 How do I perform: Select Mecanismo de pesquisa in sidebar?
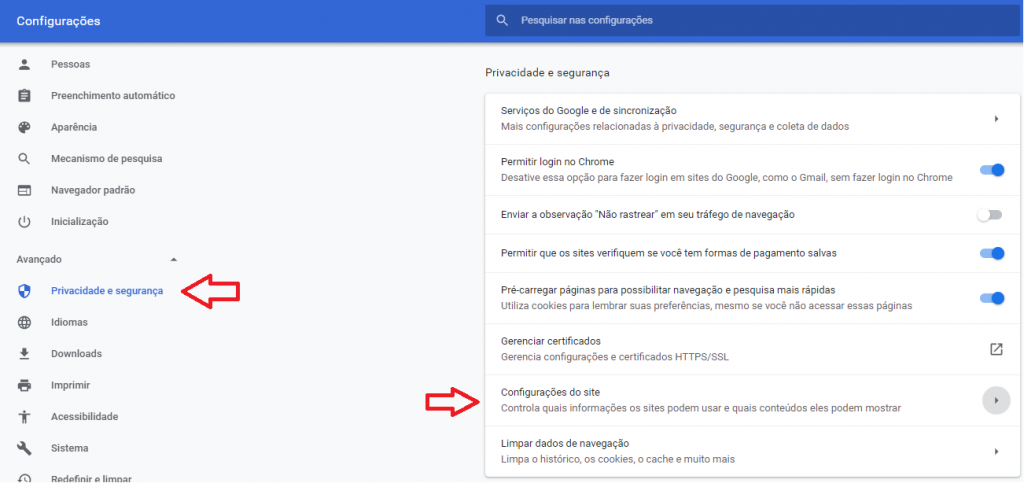coord(106,159)
